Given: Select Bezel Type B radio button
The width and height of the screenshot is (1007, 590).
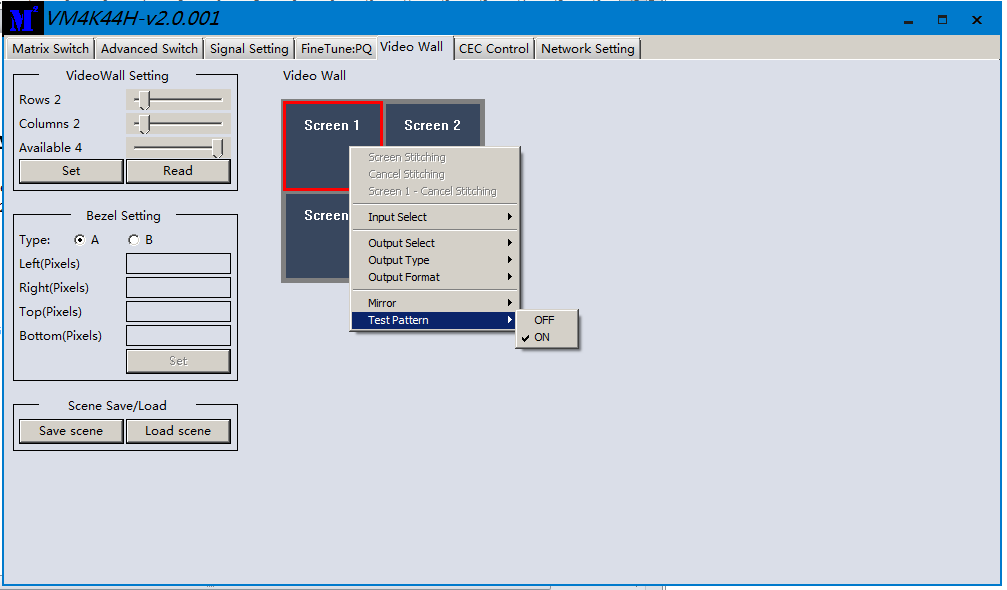Looking at the screenshot, I should 134,240.
